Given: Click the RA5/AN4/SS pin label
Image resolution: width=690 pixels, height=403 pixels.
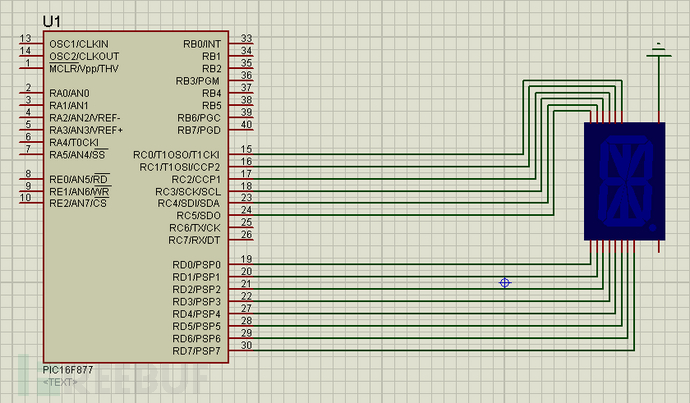Looking at the screenshot, I should (x=77, y=155).
